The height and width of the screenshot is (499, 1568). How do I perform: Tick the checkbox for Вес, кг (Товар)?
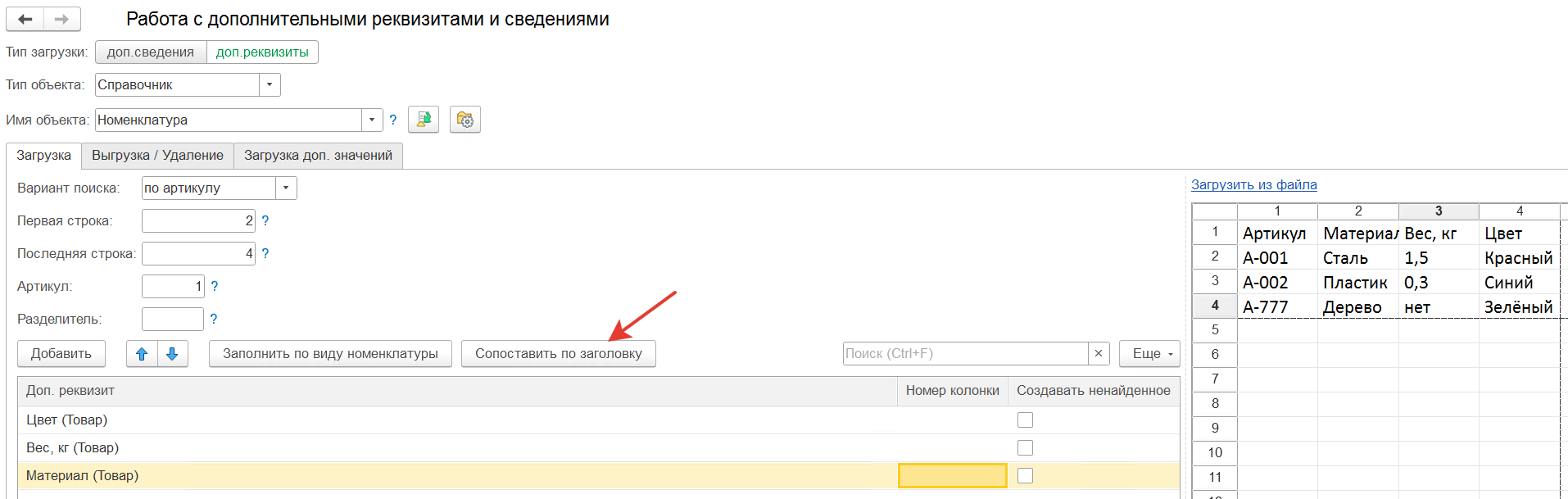pyautogui.click(x=1025, y=447)
